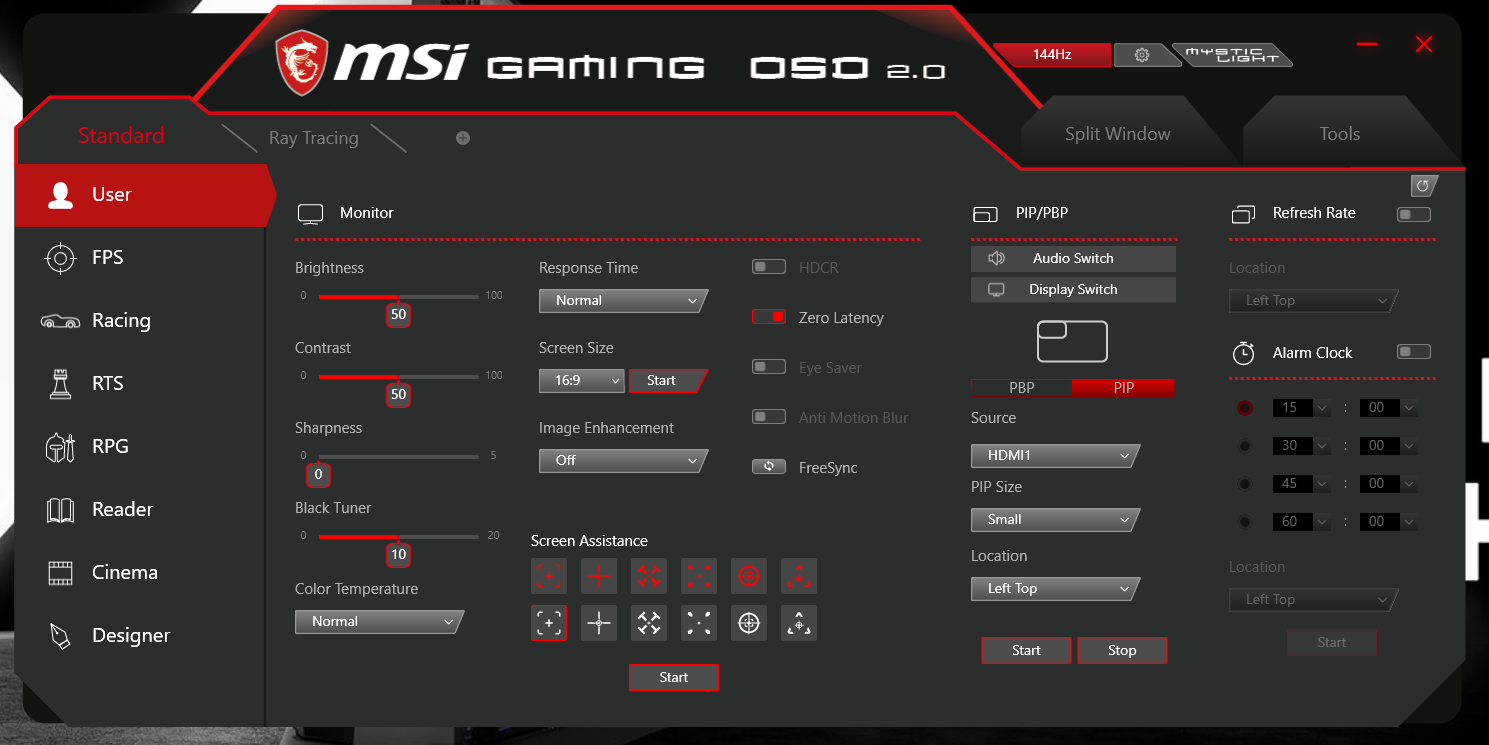Screen dimensions: 1489x745
Task: Open the Color Temperature dropdown
Action: coord(379,621)
